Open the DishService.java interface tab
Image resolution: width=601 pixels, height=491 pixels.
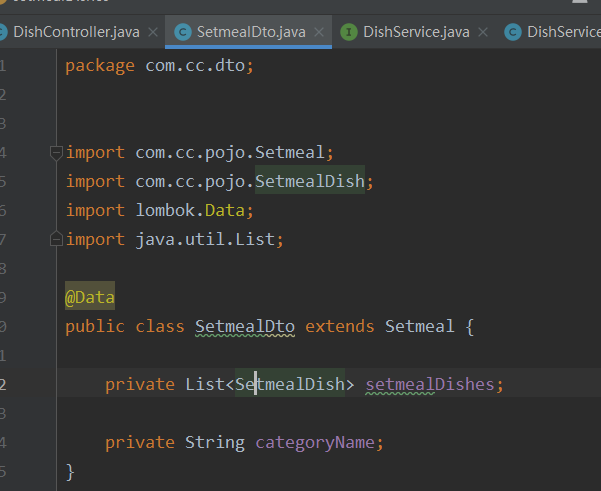pos(416,32)
